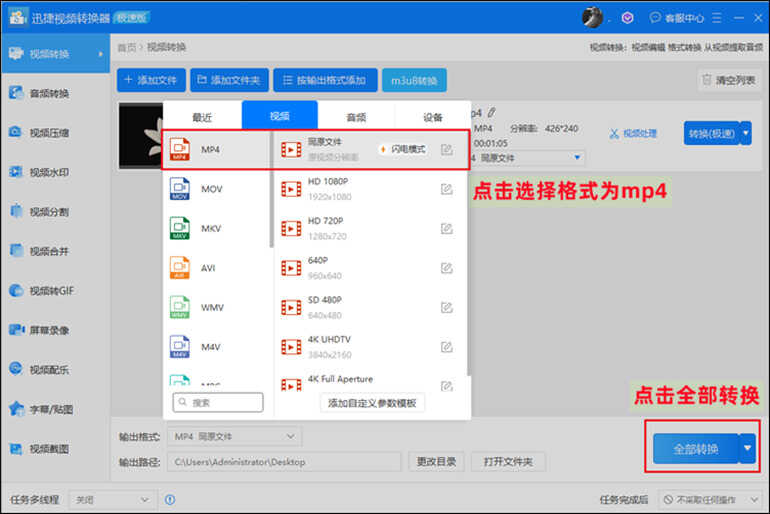Click 添加自定义参数模板 button
The width and height of the screenshot is (770, 514).
coord(372,403)
